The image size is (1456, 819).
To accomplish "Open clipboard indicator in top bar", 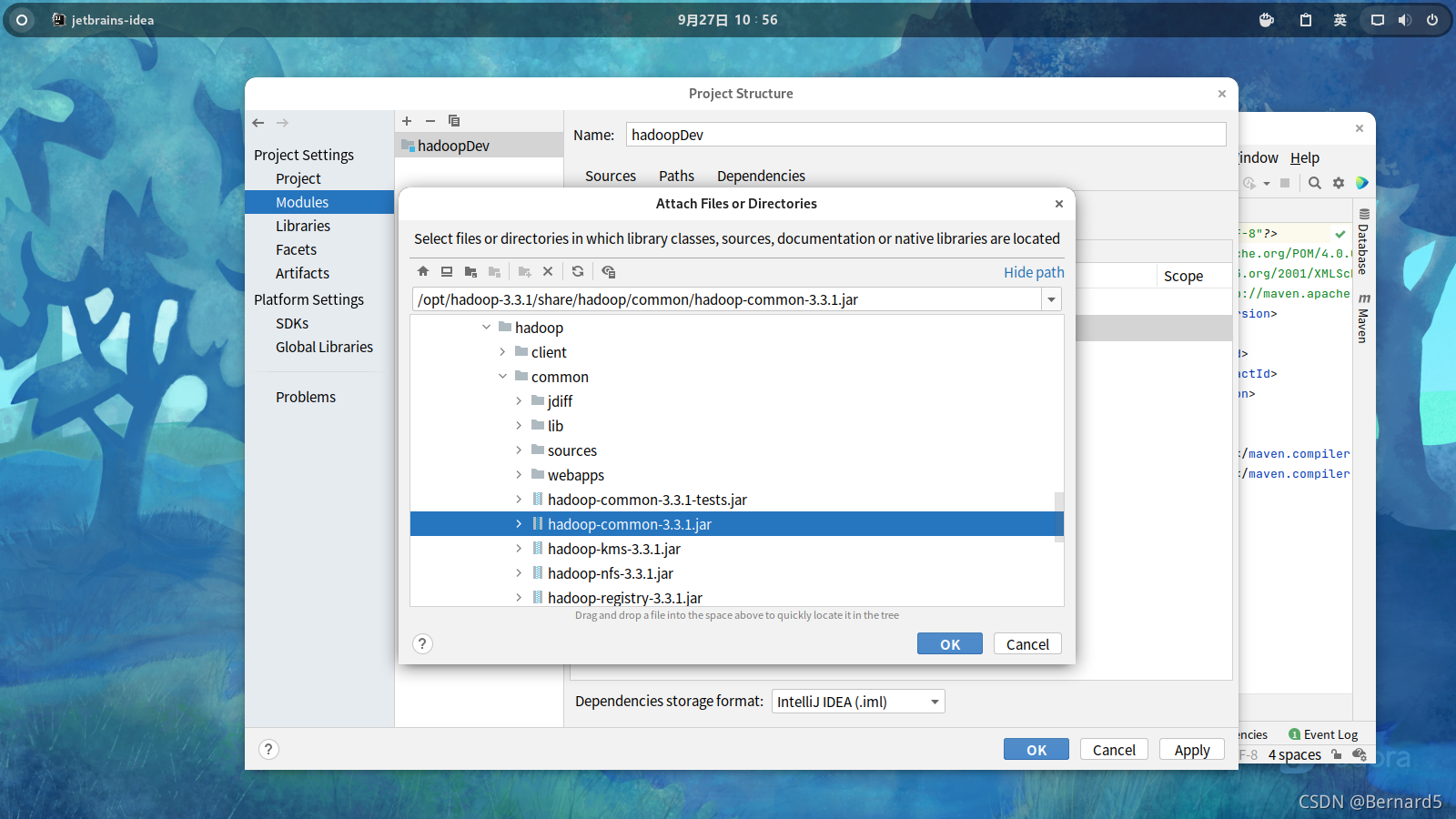I will click(1306, 20).
